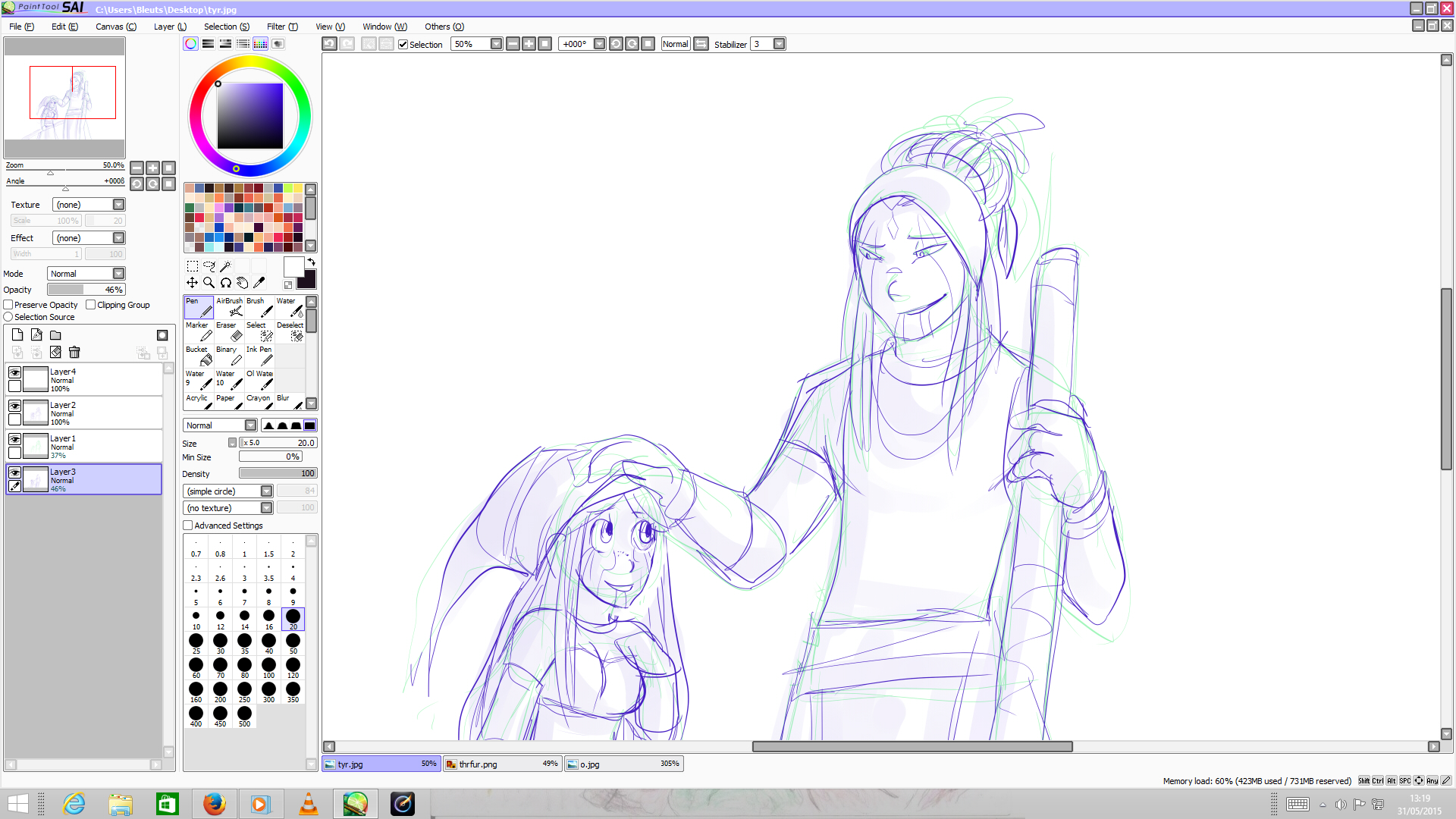Toggle the swatches panel button
The width and height of the screenshot is (1456, 819).
point(260,44)
